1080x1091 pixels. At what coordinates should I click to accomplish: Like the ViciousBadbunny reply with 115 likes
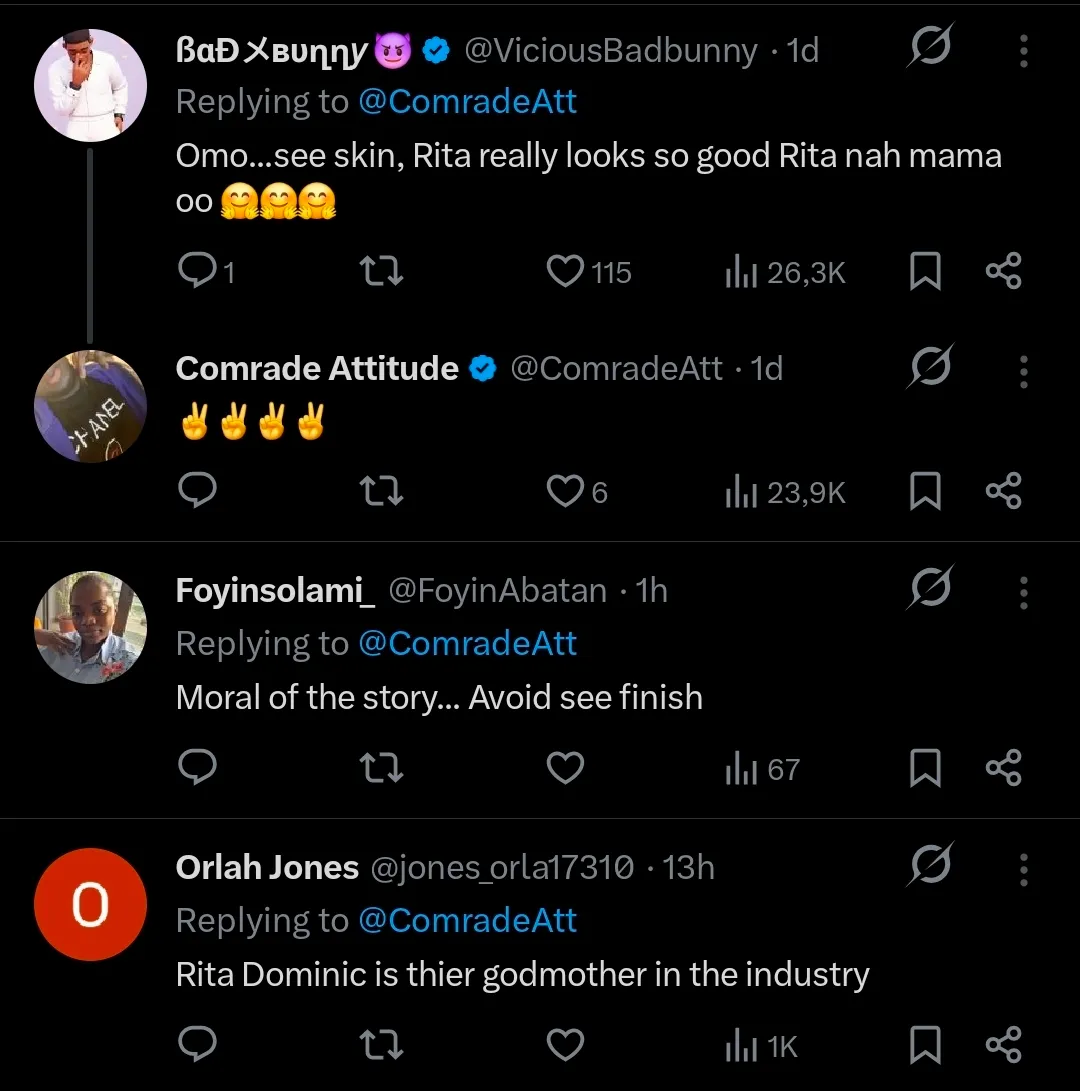click(x=566, y=272)
